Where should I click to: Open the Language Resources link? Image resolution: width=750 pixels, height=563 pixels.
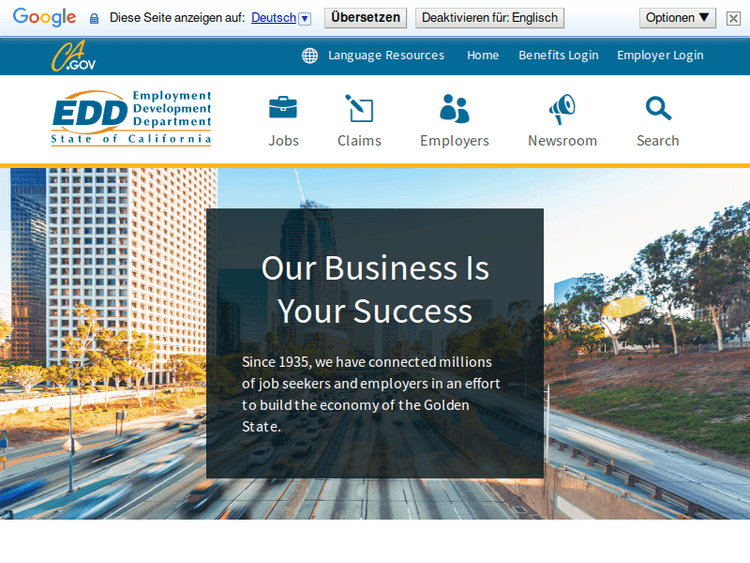(386, 55)
